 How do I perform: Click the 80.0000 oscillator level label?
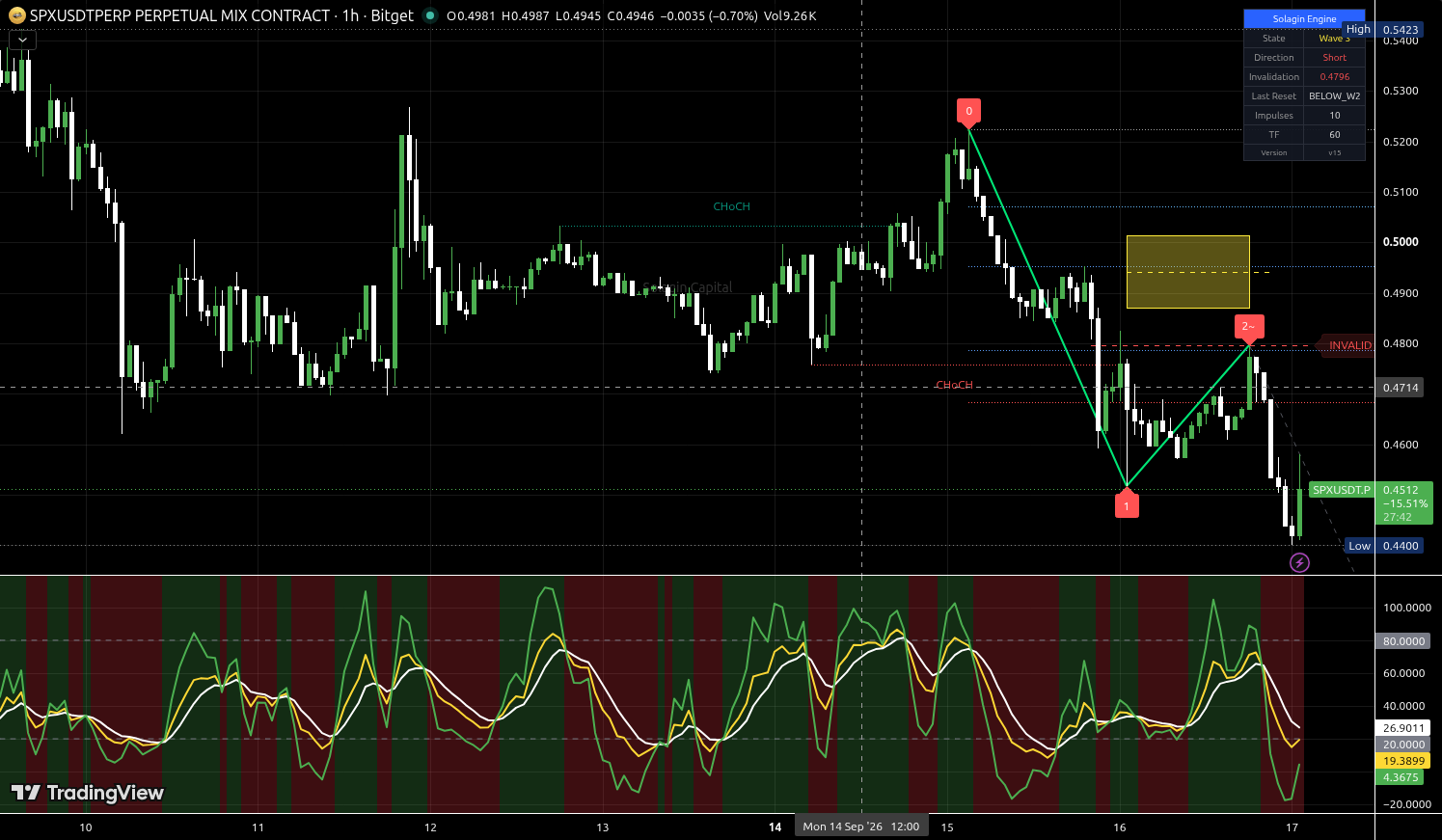[1403, 641]
